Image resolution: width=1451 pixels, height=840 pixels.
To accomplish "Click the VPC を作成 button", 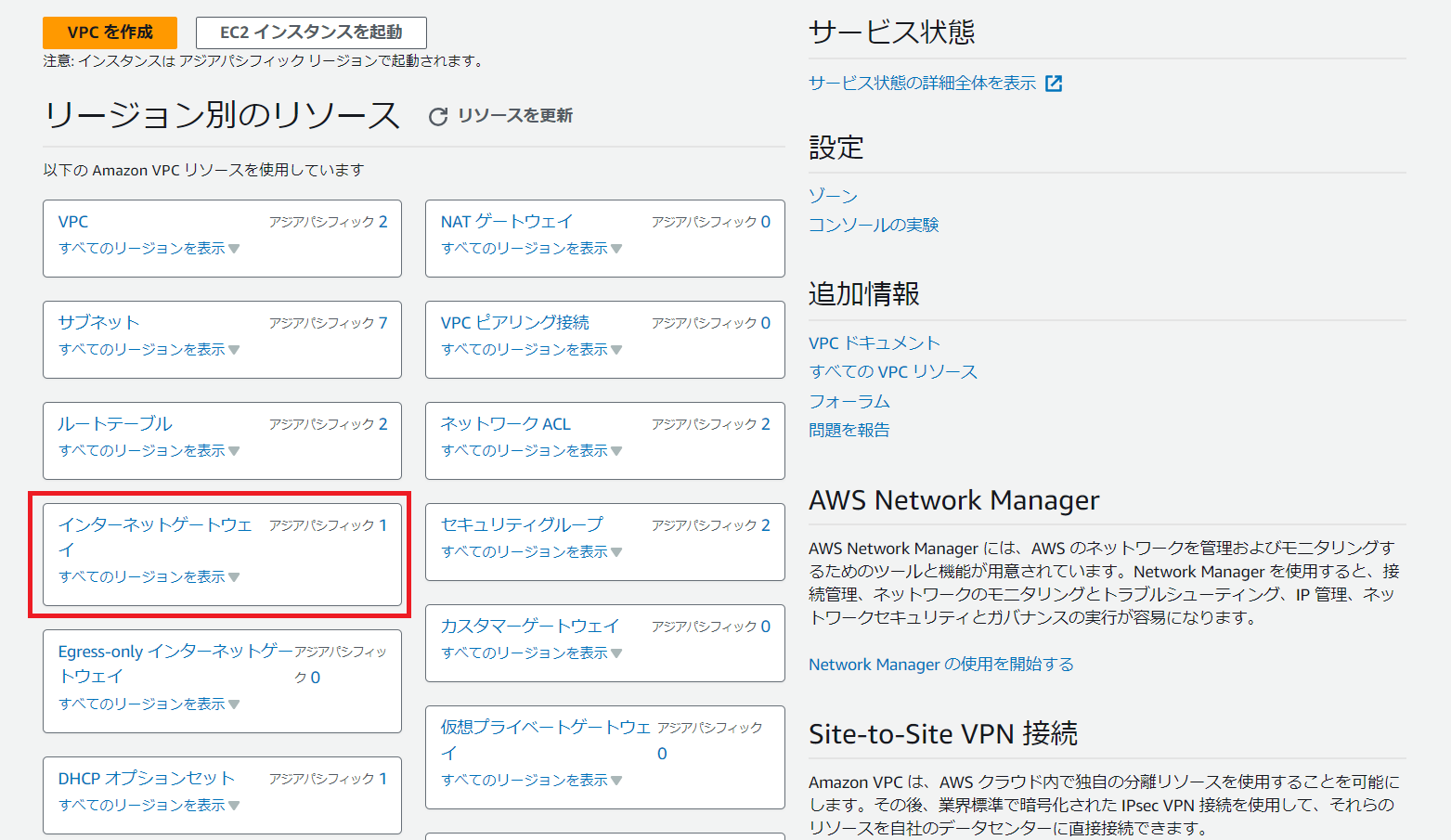I will [x=110, y=32].
